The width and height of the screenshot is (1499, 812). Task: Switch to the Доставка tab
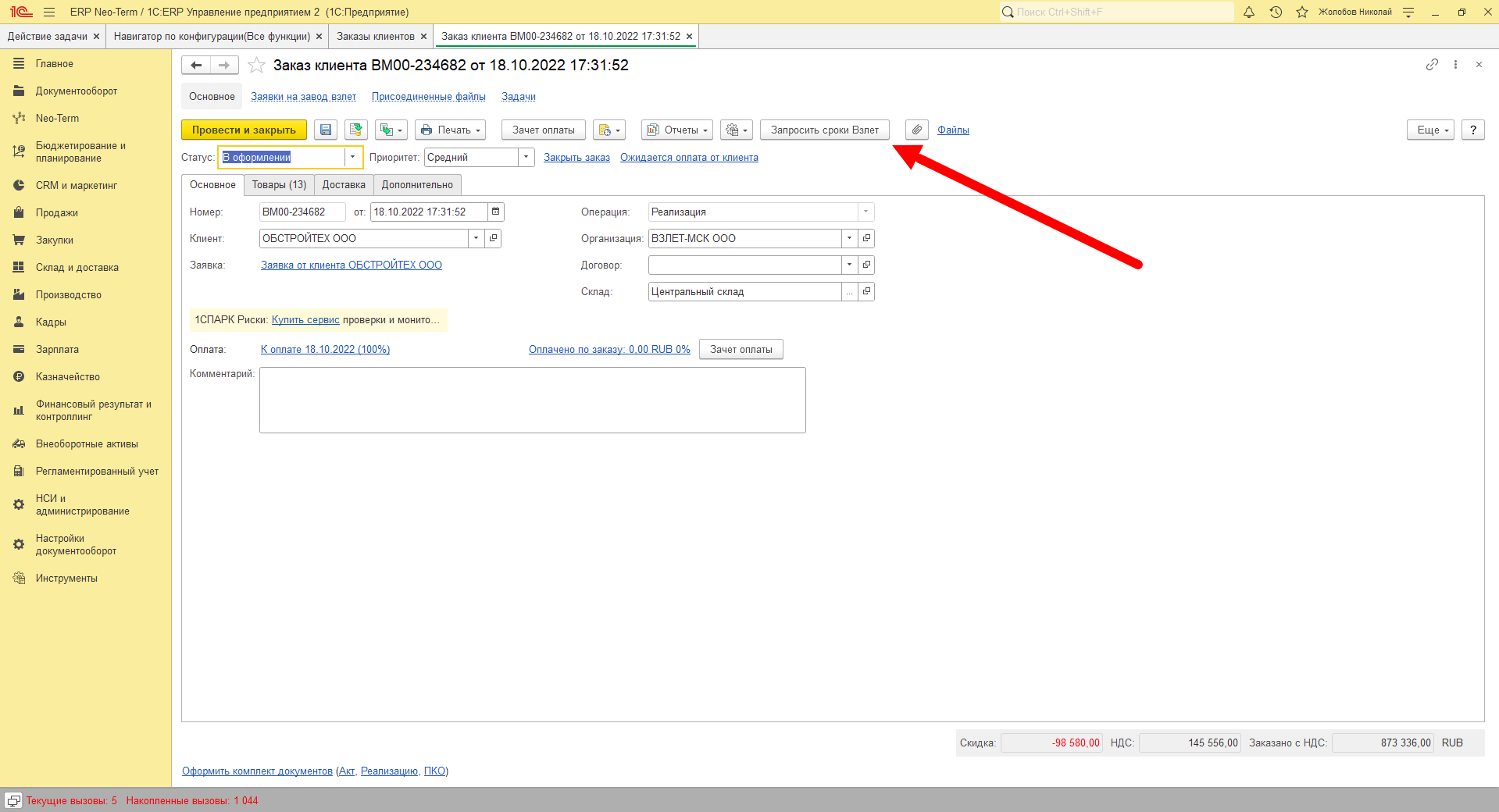(344, 185)
